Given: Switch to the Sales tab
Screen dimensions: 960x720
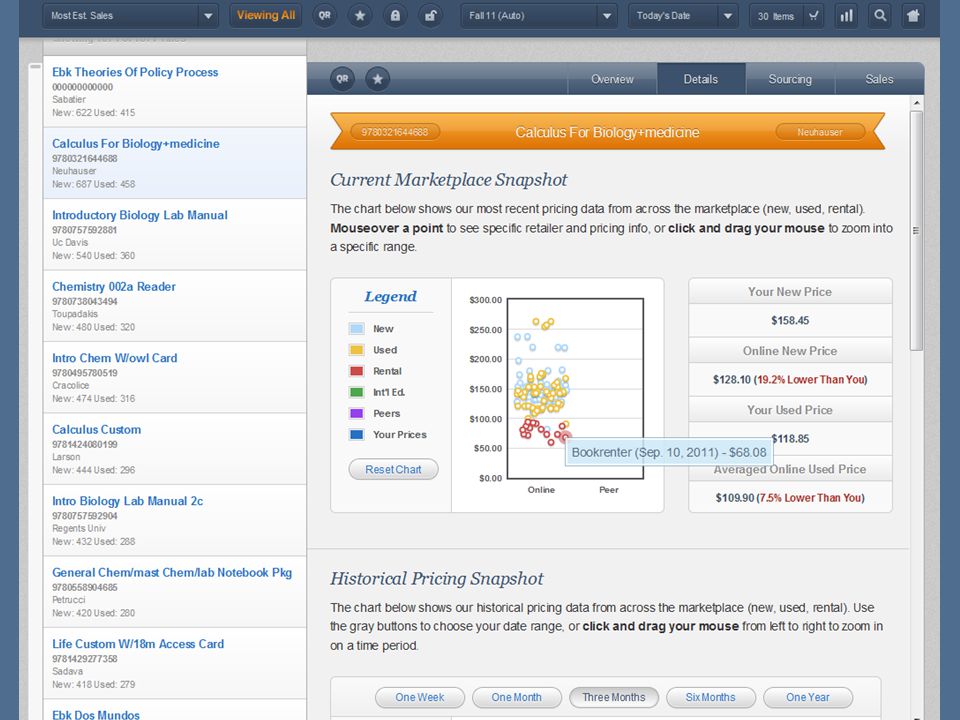Looking at the screenshot, I should tap(879, 79).
